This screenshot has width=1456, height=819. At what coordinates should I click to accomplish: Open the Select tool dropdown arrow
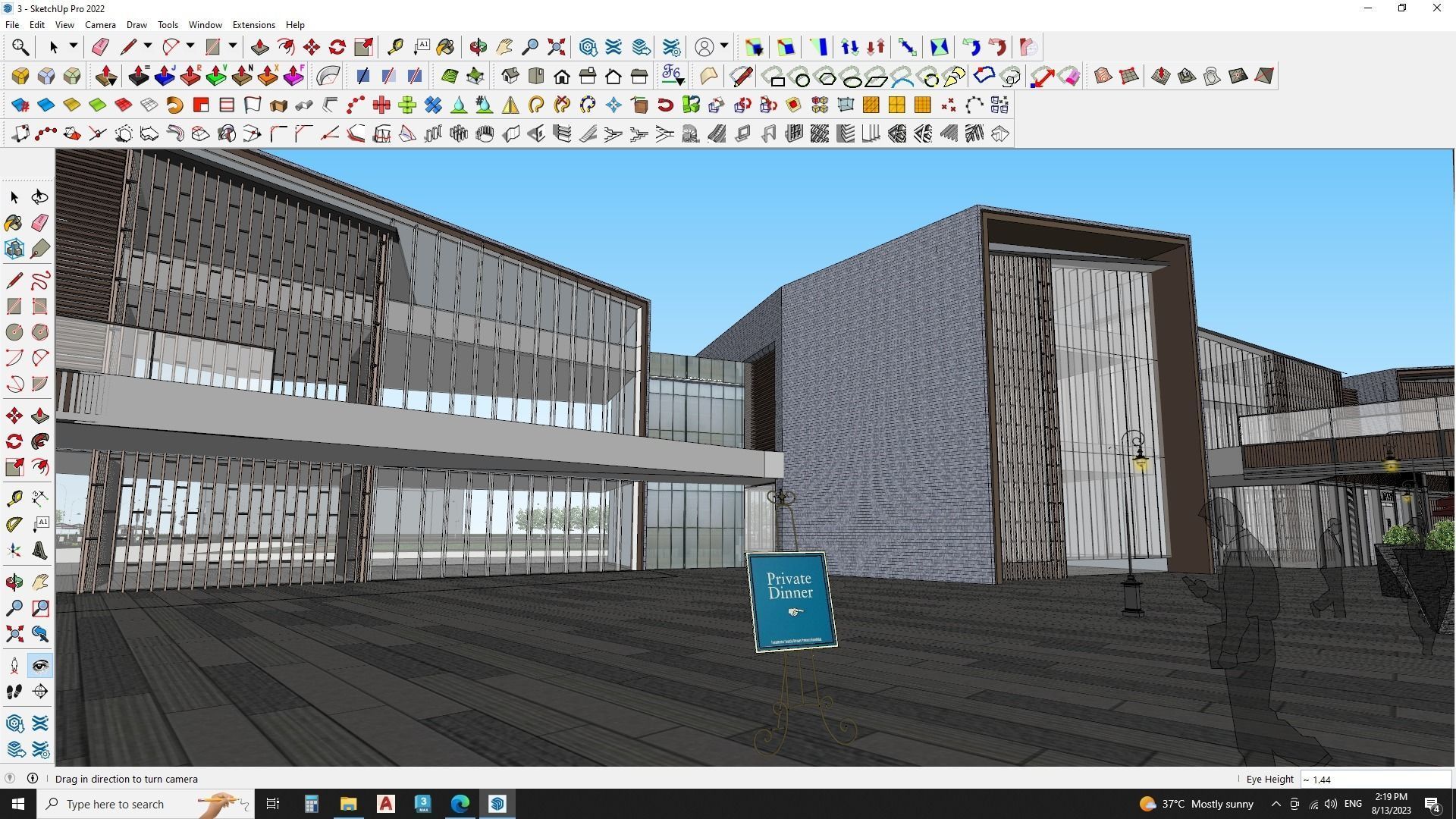coord(74,46)
